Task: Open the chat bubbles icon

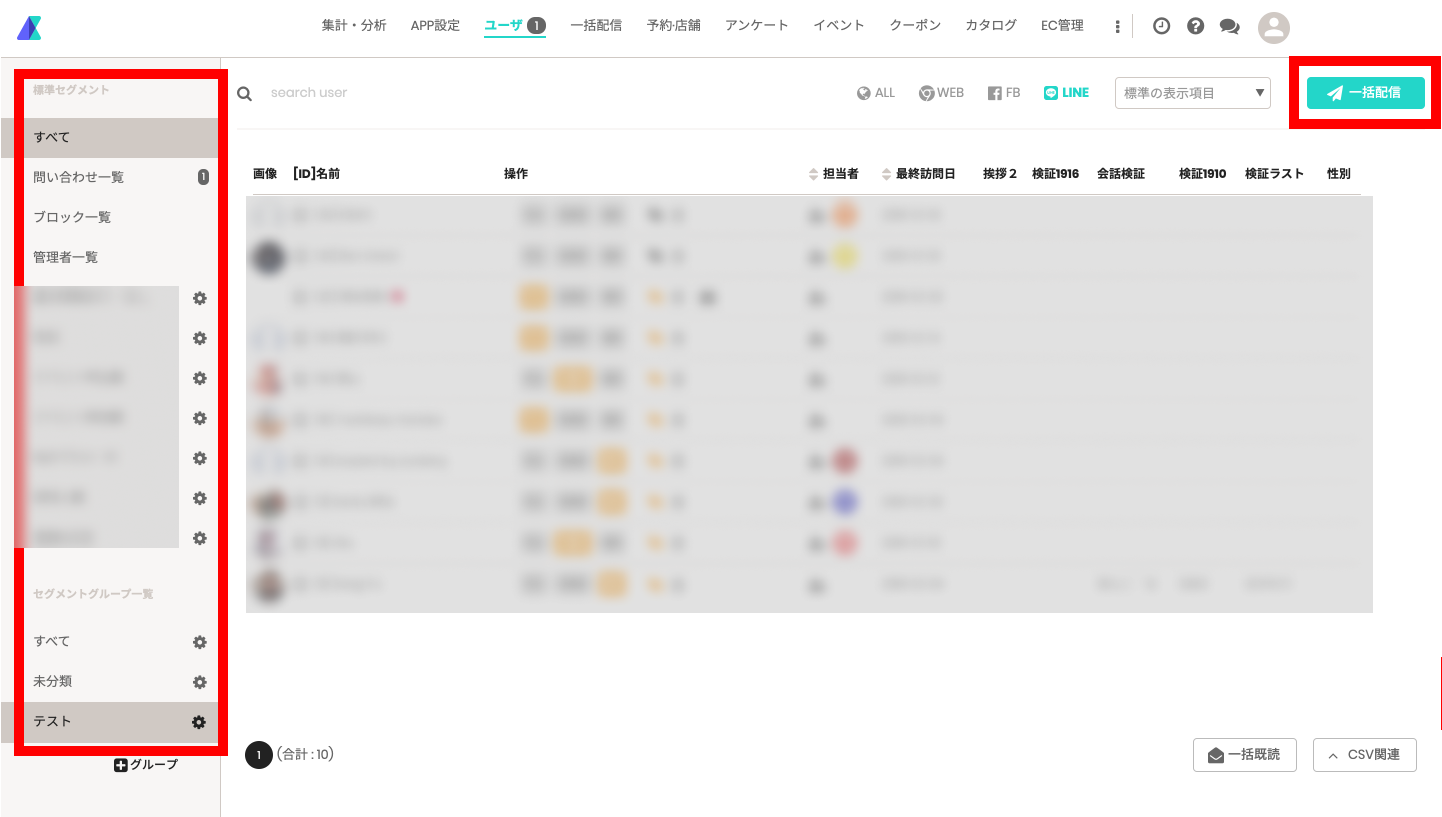Action: (x=1230, y=27)
